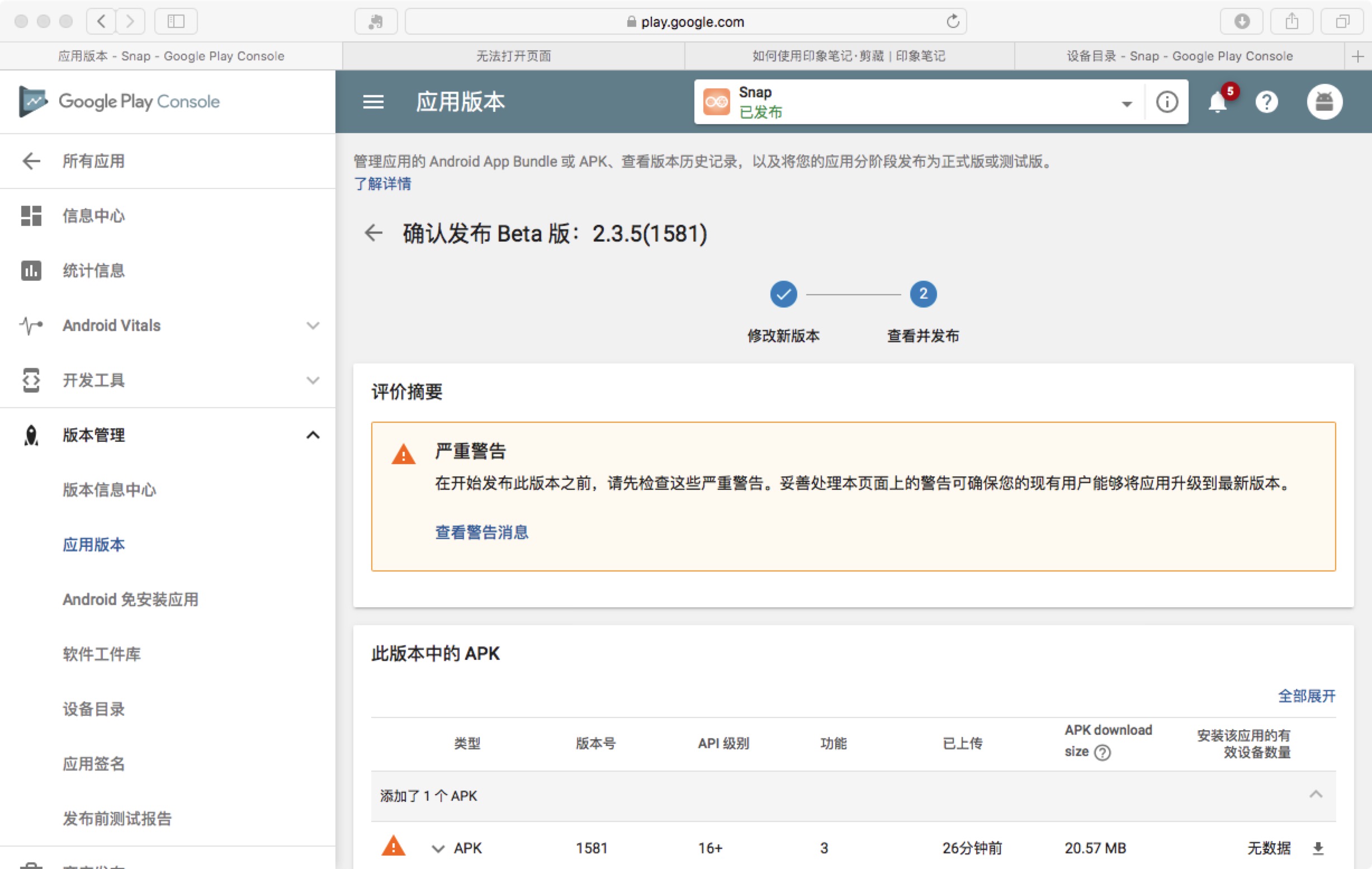
Task: Expand Android Vitals section chevron
Action: (313, 326)
